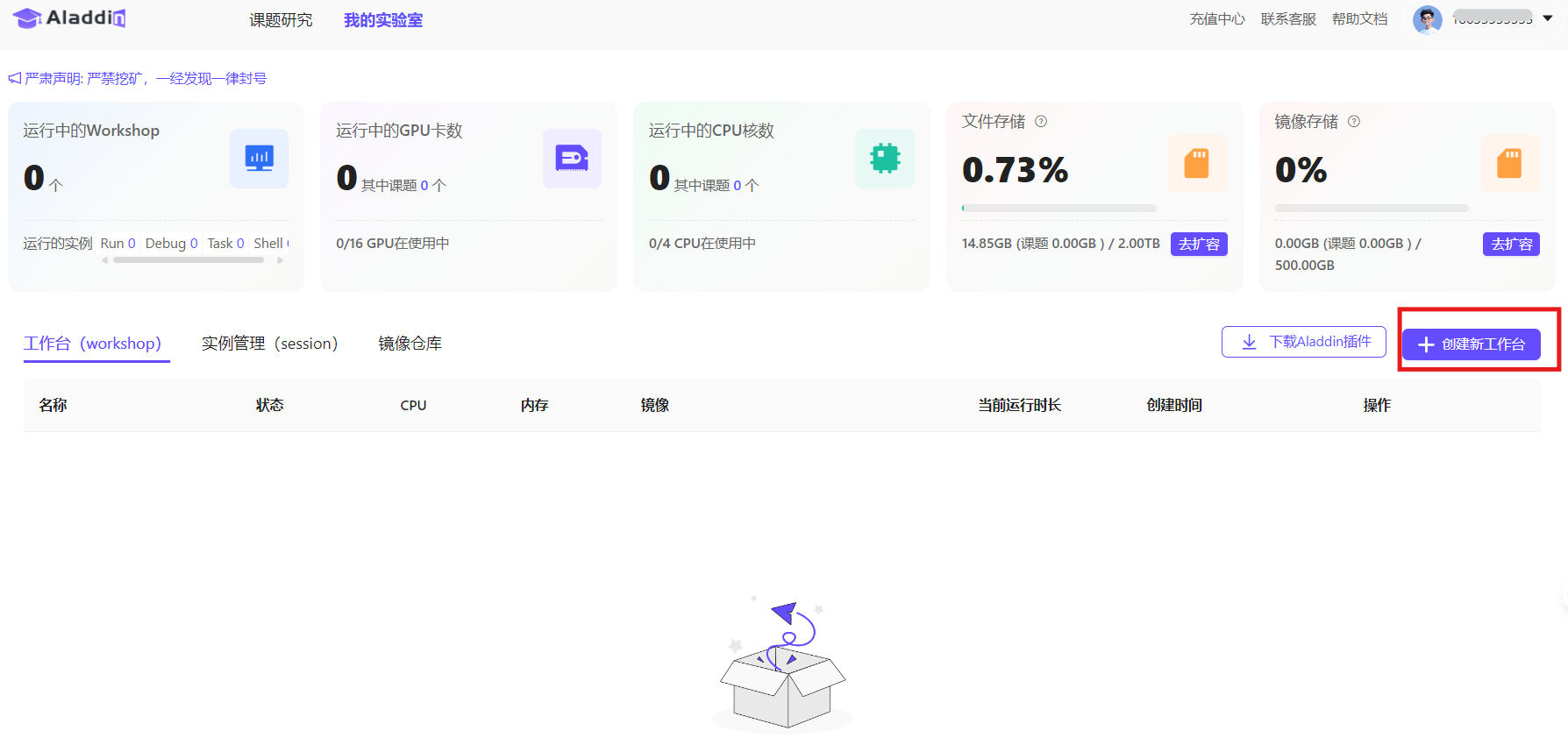Click the file storage orange icon
The height and width of the screenshot is (745, 1568).
point(1196,164)
